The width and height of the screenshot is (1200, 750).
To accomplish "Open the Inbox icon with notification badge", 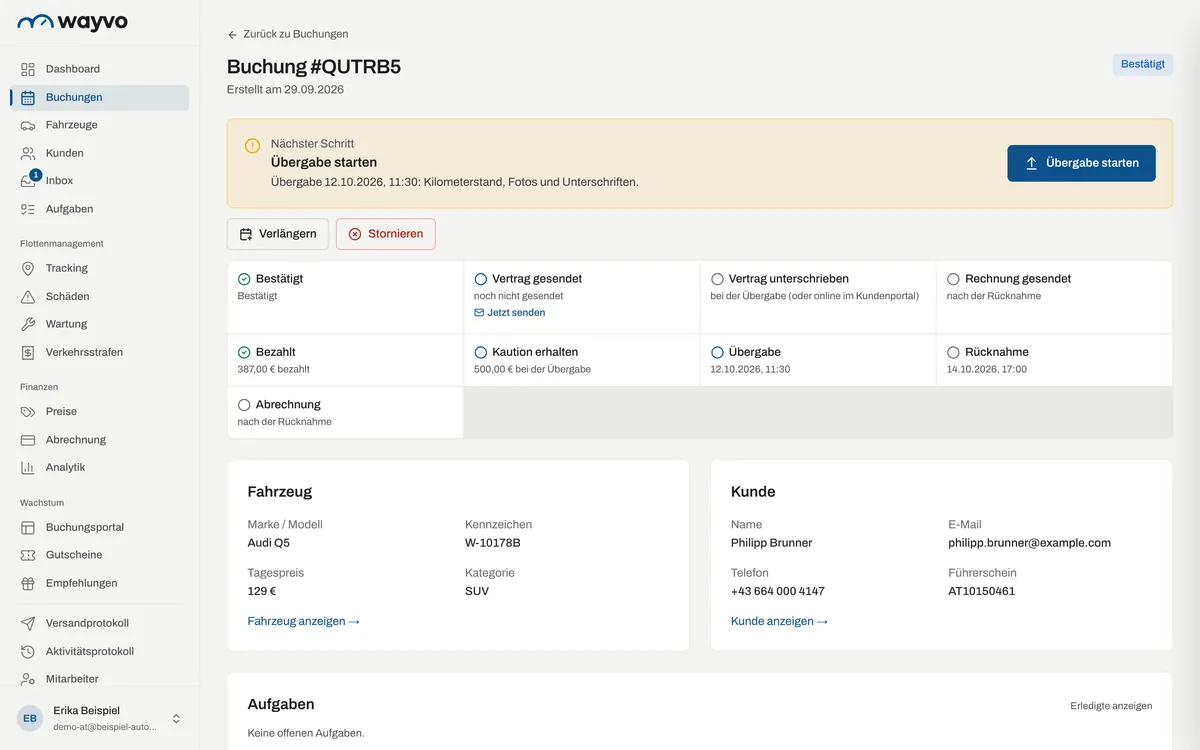I will pos(28,181).
